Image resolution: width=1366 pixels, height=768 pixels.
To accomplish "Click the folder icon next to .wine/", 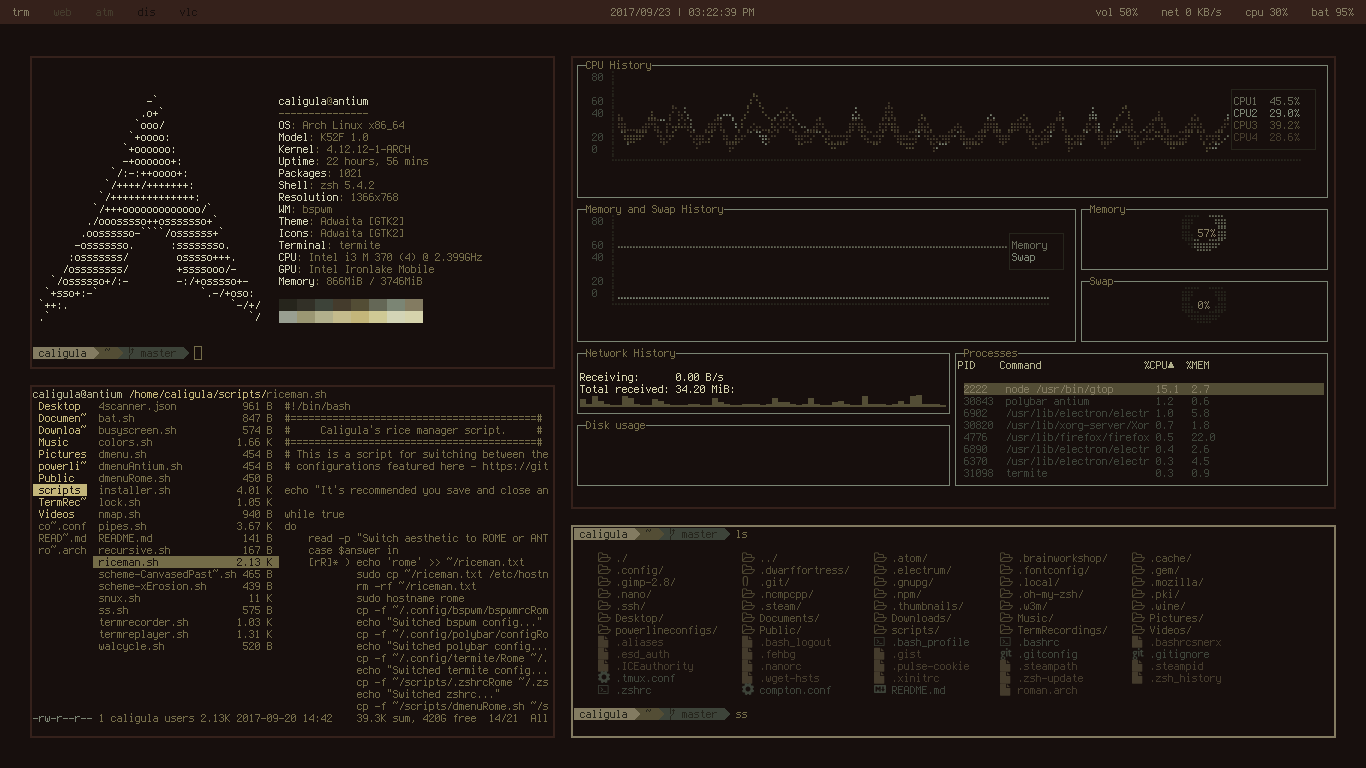I will [1138, 606].
